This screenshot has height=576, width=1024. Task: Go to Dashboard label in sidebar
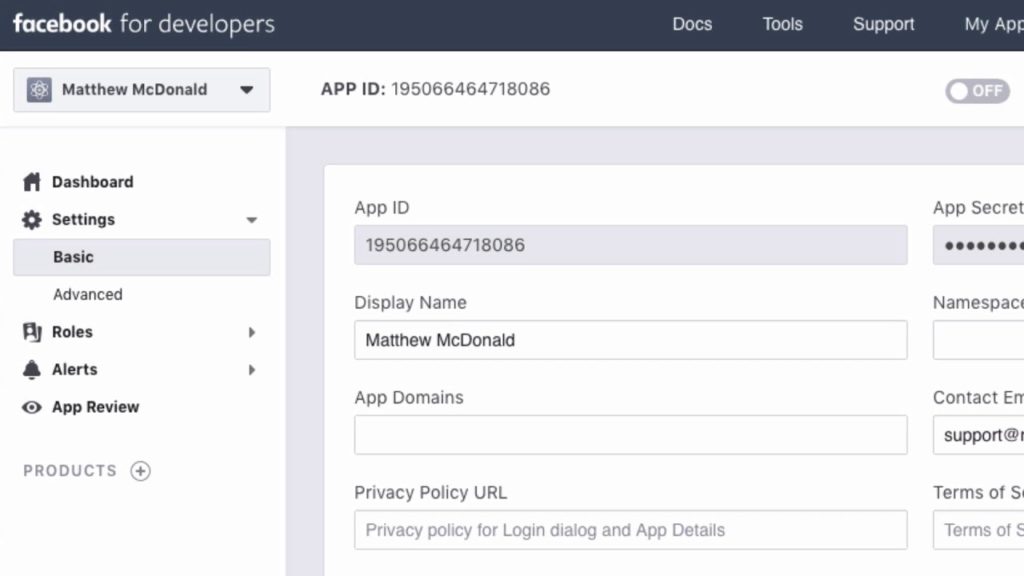[x=93, y=182]
